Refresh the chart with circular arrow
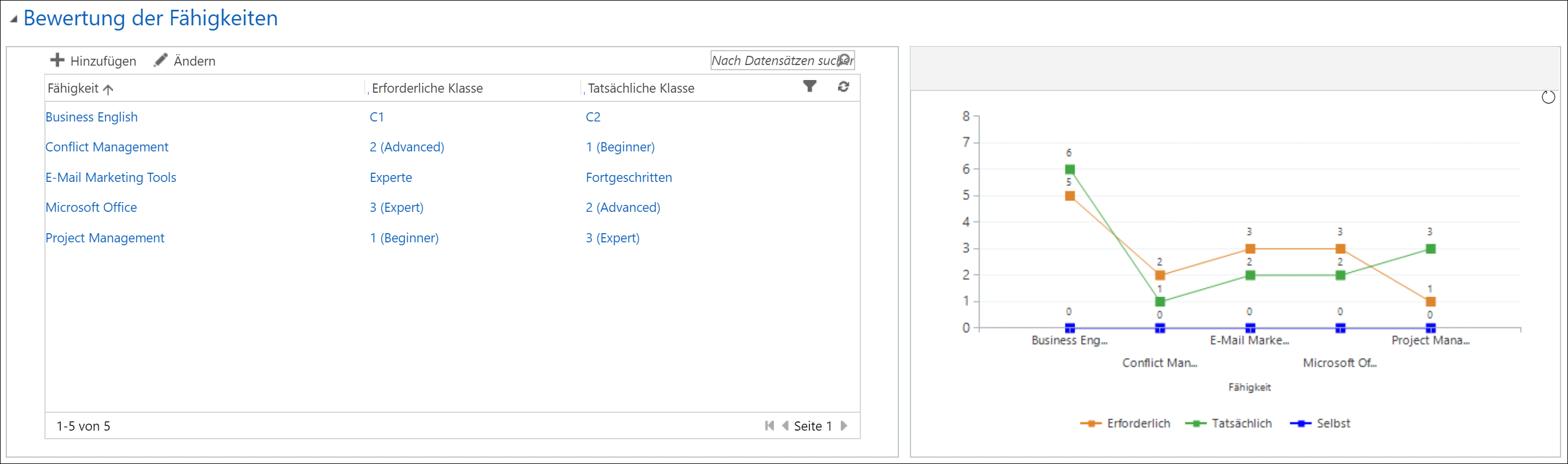1568x464 pixels. [x=1548, y=97]
